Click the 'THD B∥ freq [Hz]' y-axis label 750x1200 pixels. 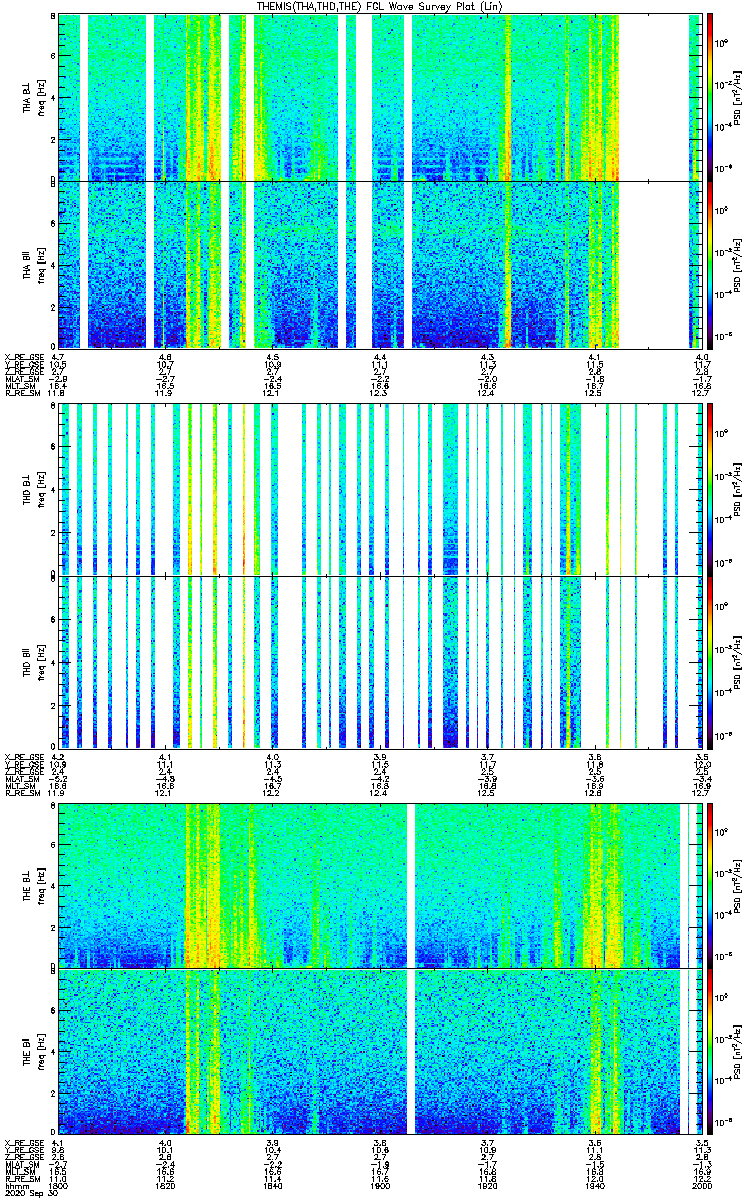(35, 662)
